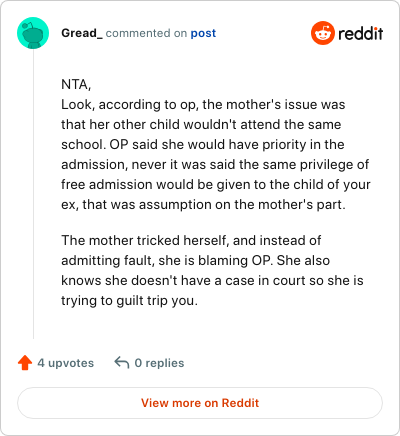The width and height of the screenshot is (400, 436).
Task: Click the Gread_ user avatar
Action: [x=33, y=33]
